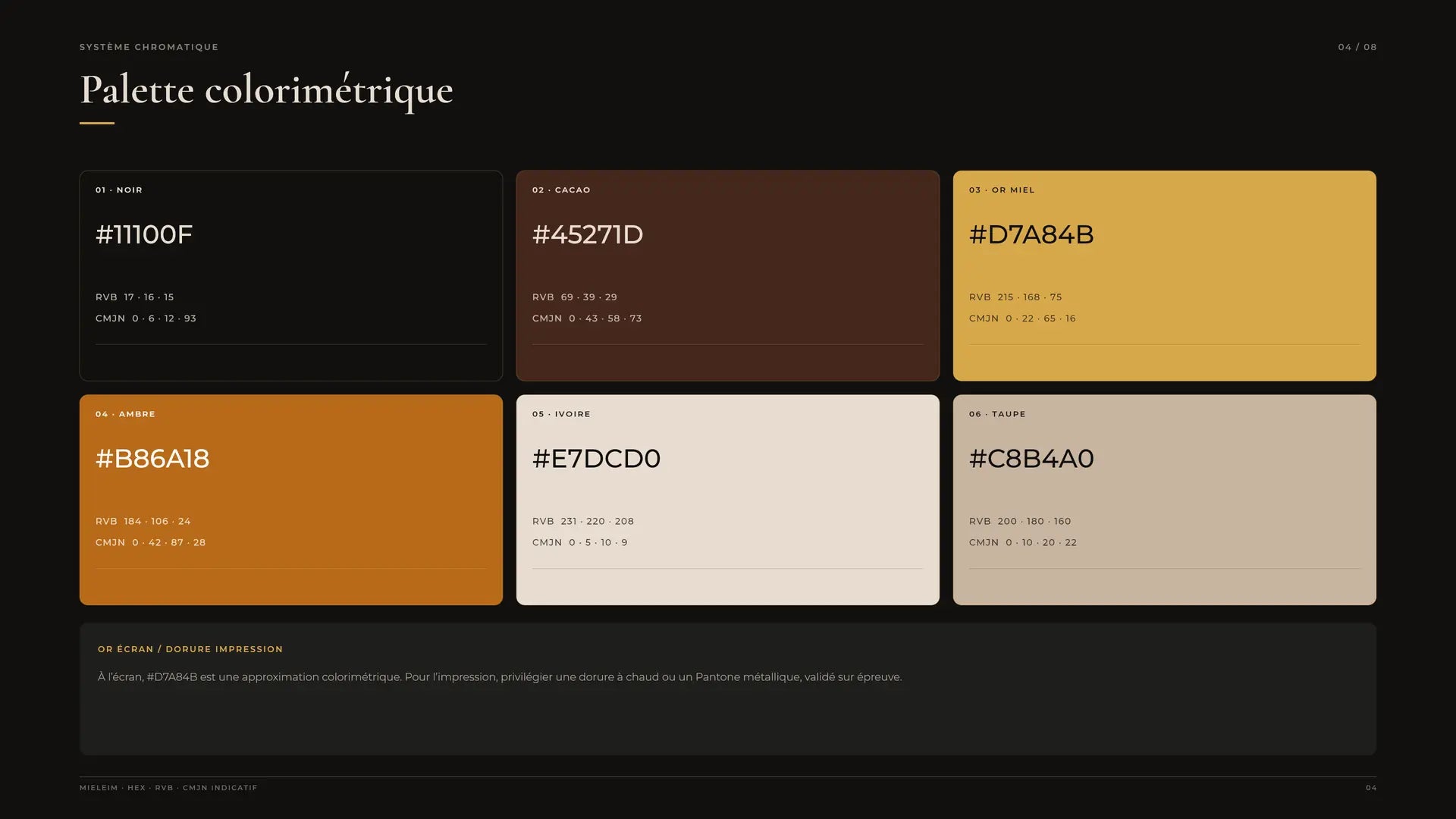1456x819 pixels.
Task: Click RVB 69 · 39 · 29 value
Action: point(575,297)
